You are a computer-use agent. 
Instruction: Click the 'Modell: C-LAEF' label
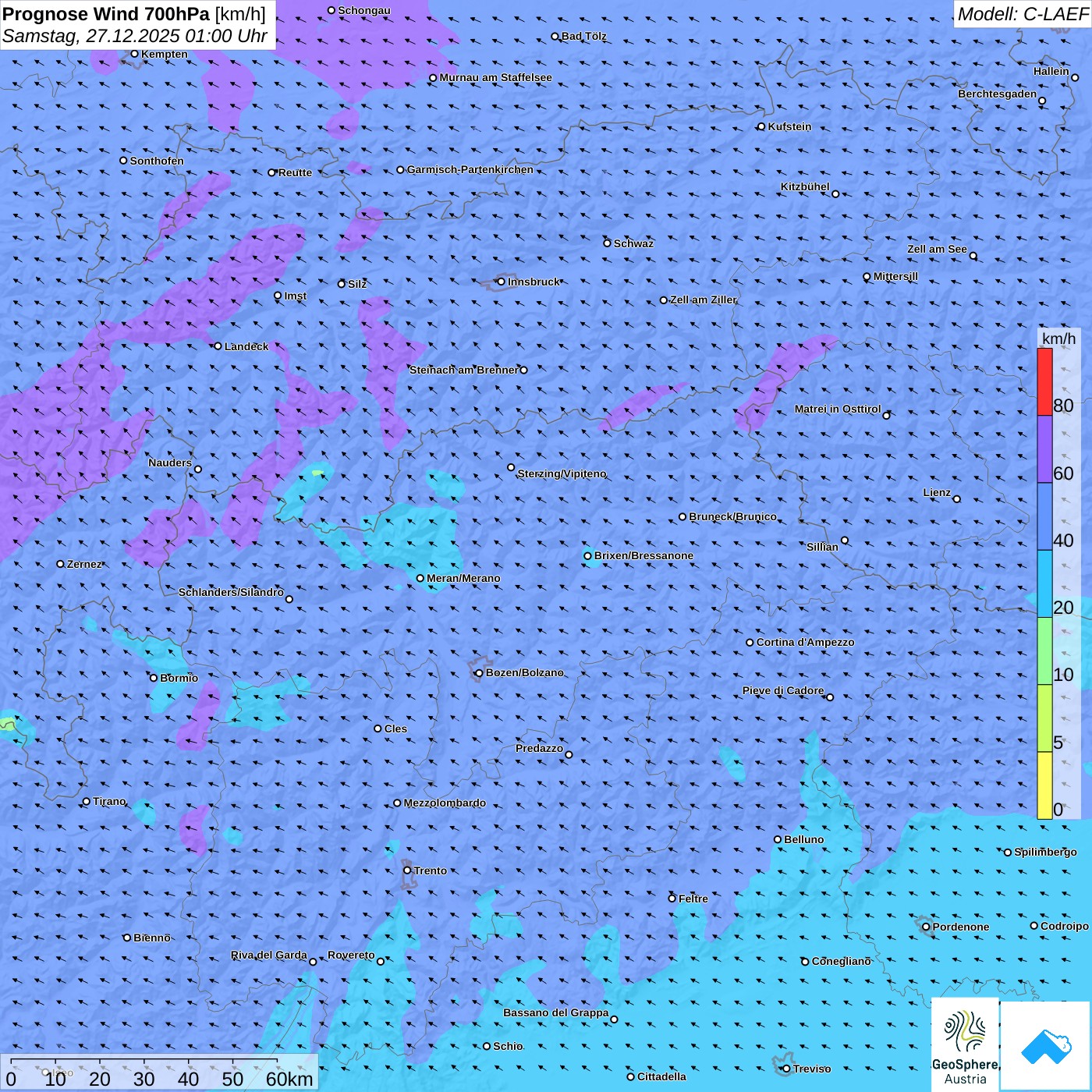[x=1023, y=13]
